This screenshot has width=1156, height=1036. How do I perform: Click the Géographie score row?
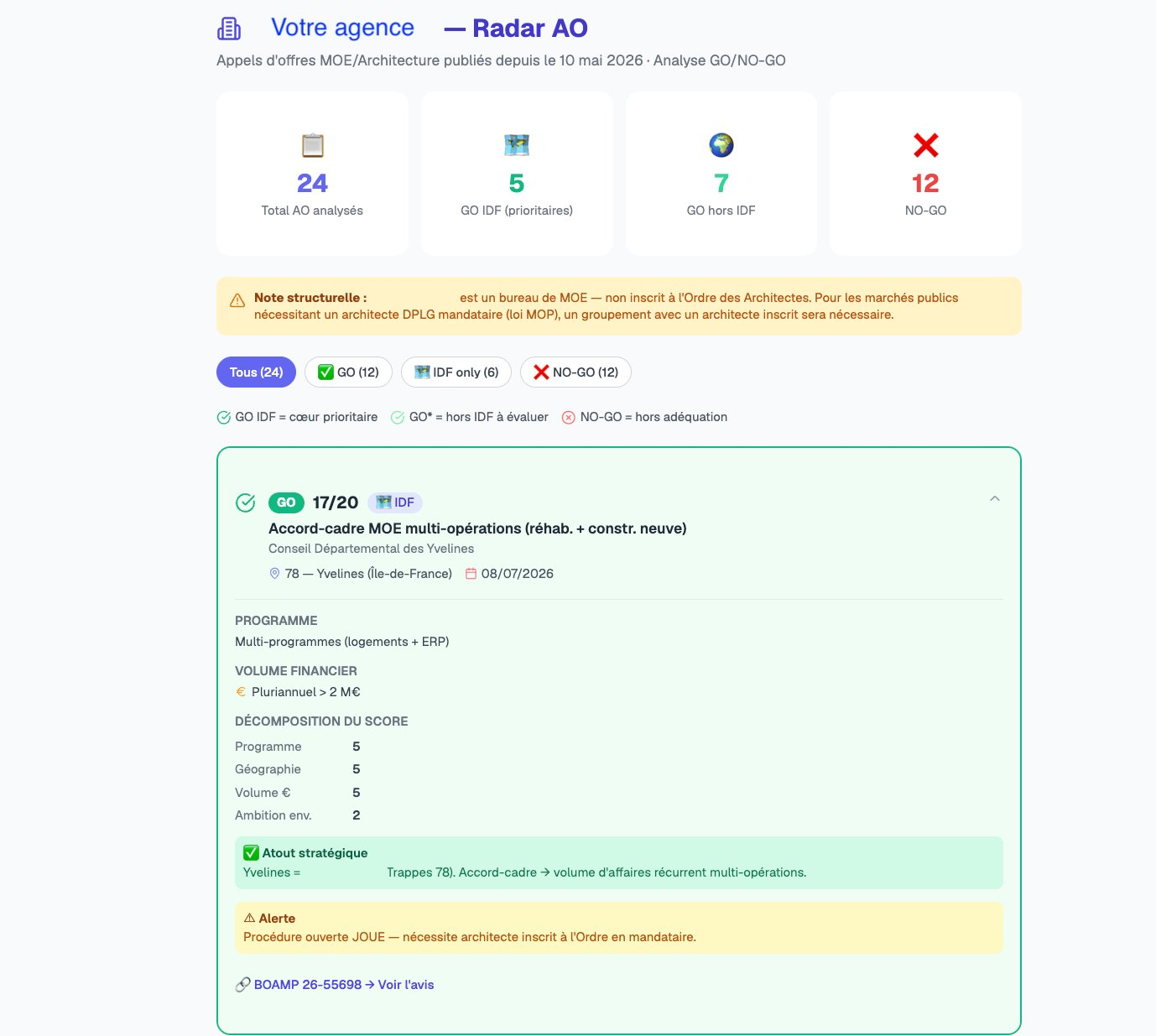(x=298, y=769)
